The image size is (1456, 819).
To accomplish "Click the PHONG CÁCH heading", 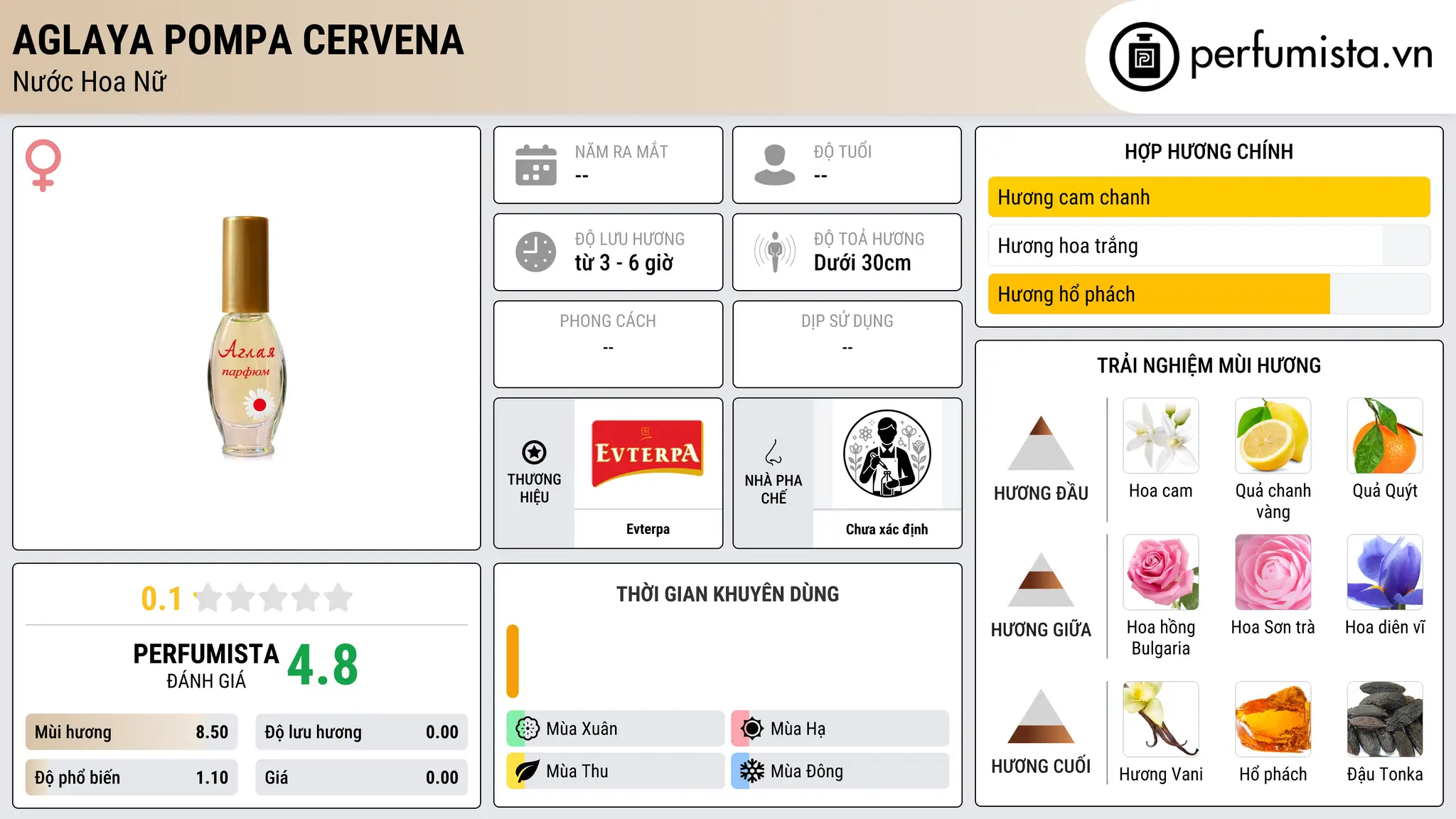I will (x=608, y=321).
